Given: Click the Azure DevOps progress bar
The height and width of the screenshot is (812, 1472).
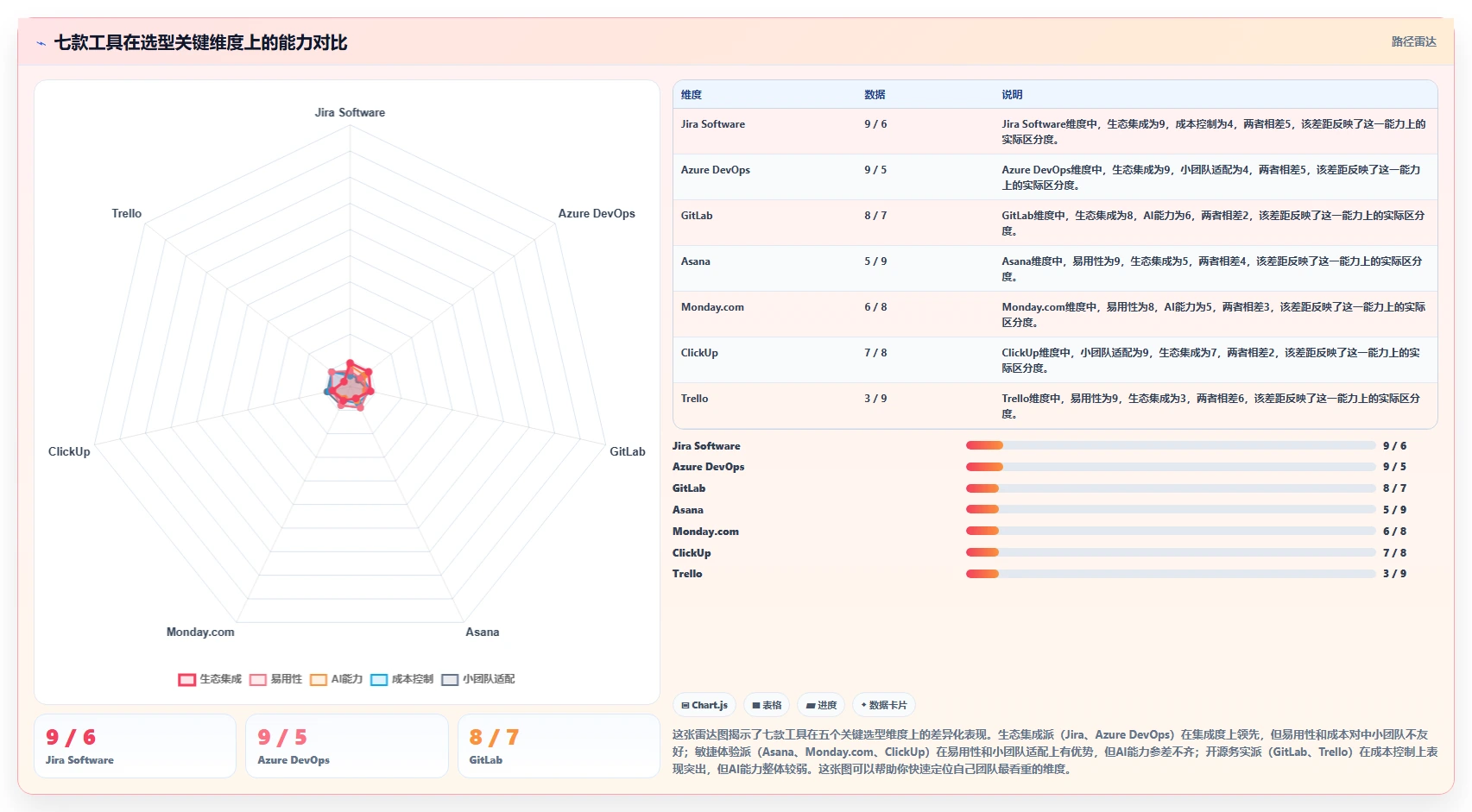Looking at the screenshot, I should click(1171, 467).
